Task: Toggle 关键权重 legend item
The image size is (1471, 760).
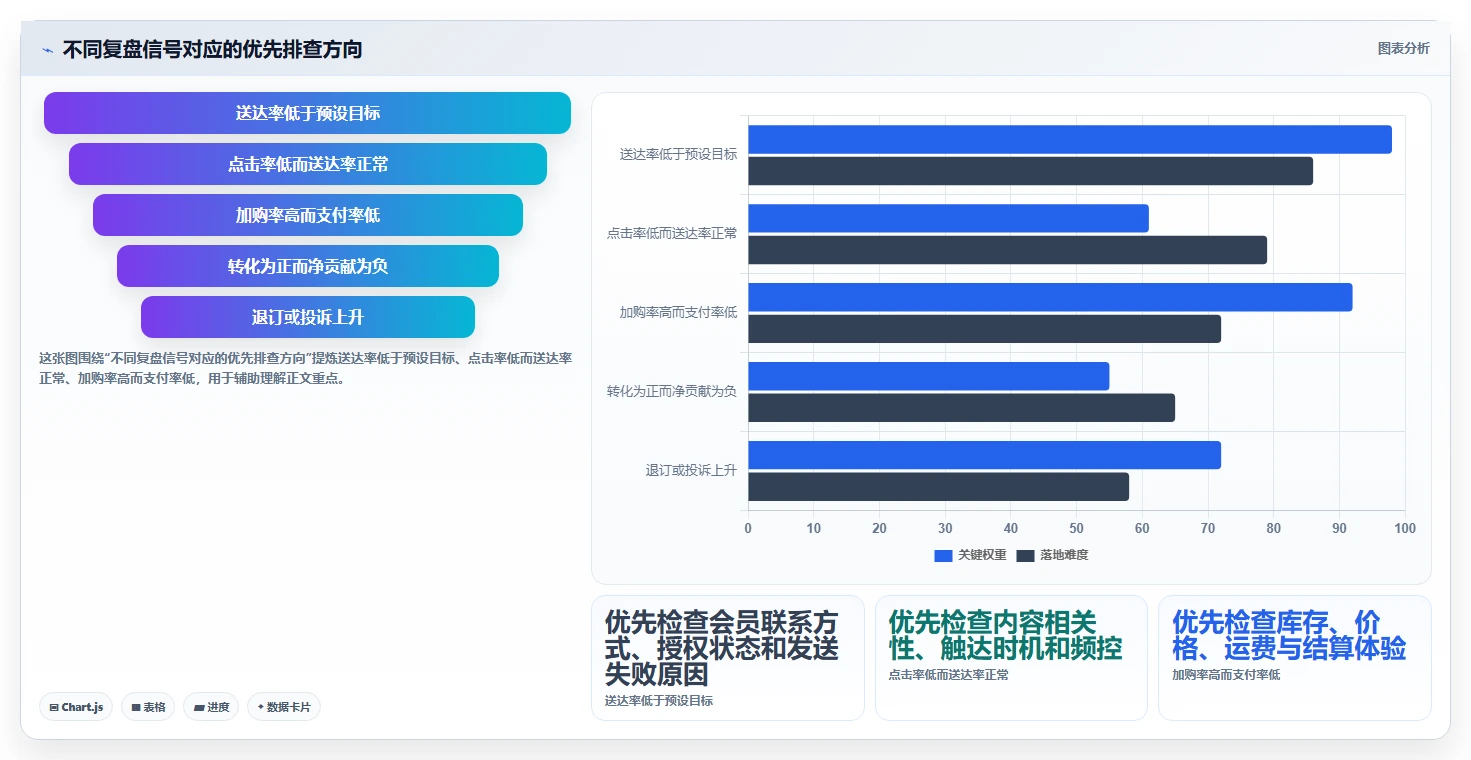Action: tap(970, 555)
